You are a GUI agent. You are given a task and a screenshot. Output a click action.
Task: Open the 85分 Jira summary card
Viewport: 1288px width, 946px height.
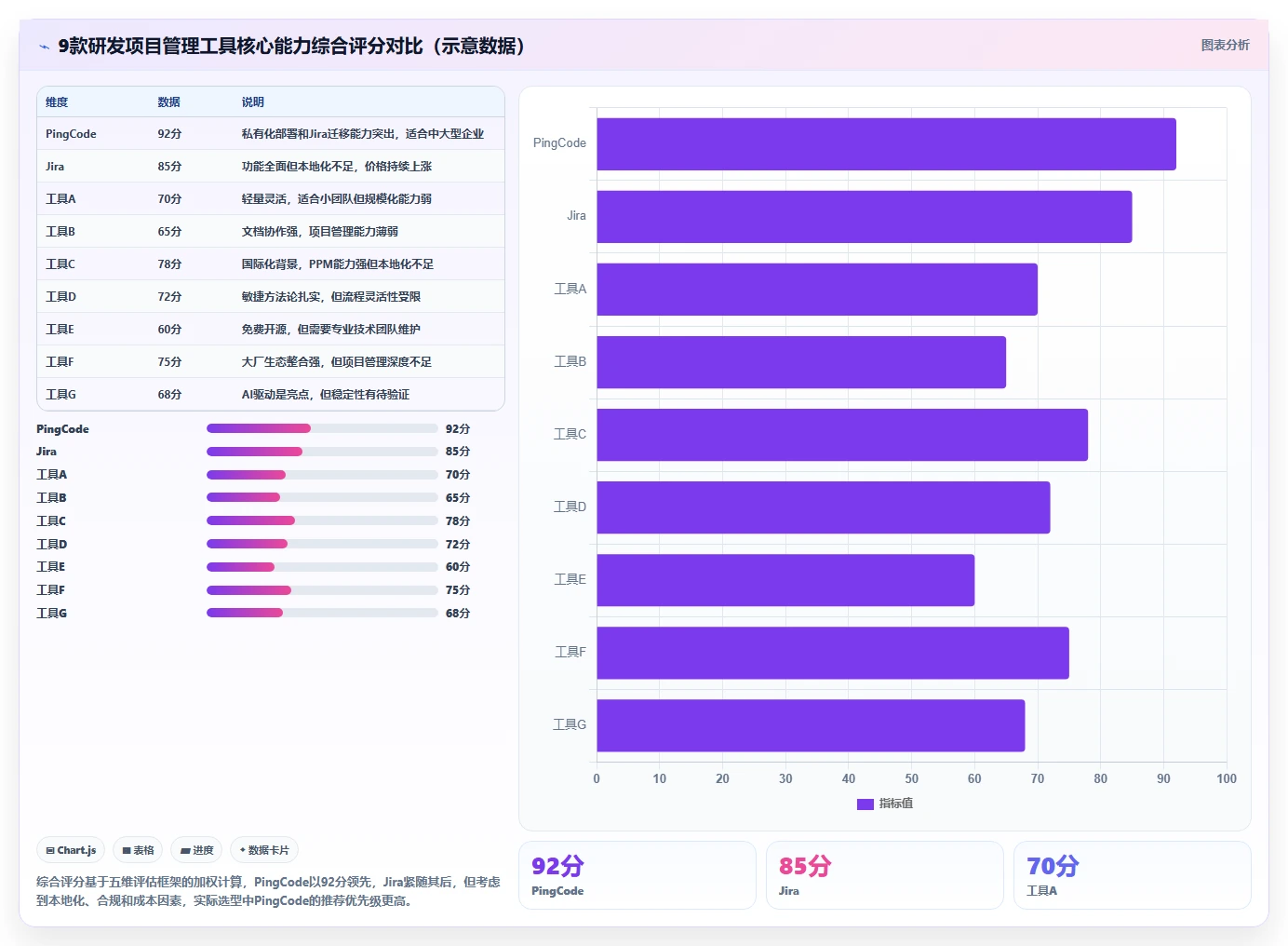point(885,875)
